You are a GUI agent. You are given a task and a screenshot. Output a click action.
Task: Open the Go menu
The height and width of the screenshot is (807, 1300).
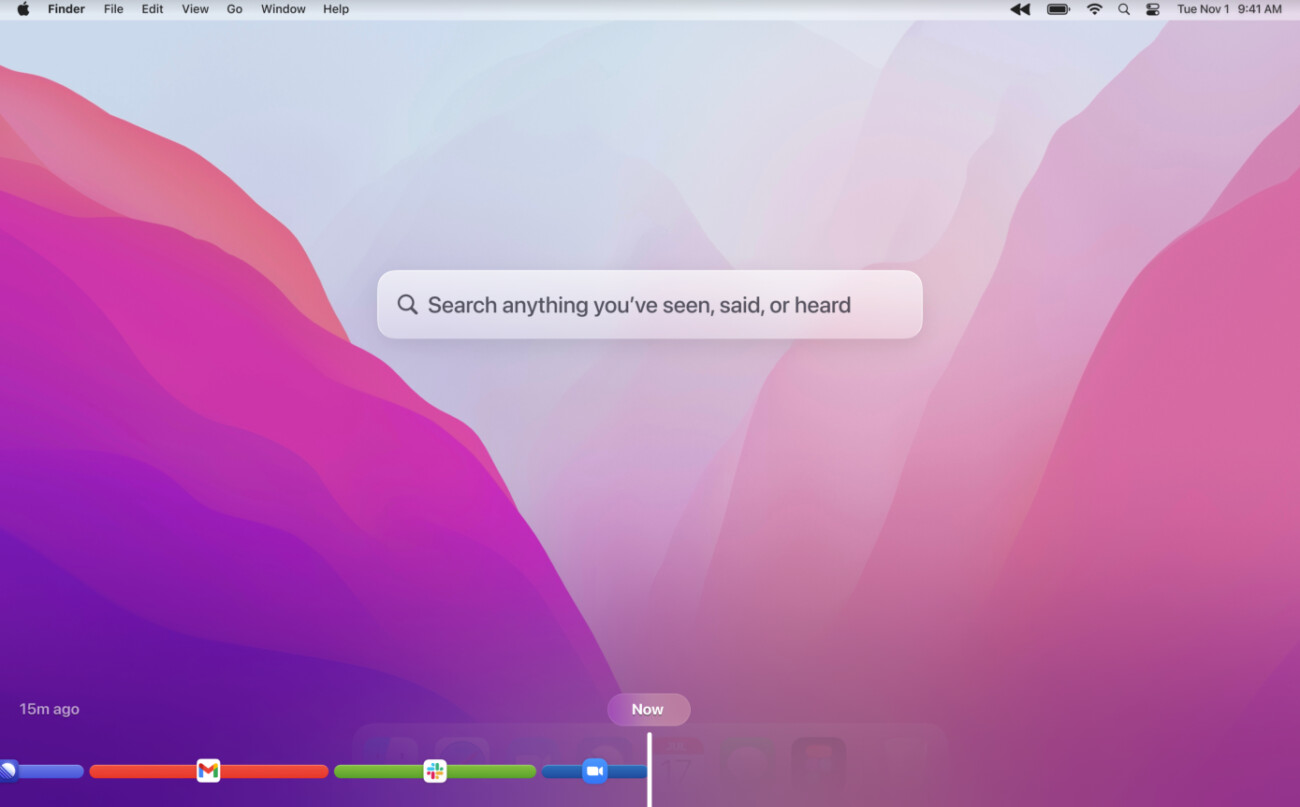click(234, 9)
